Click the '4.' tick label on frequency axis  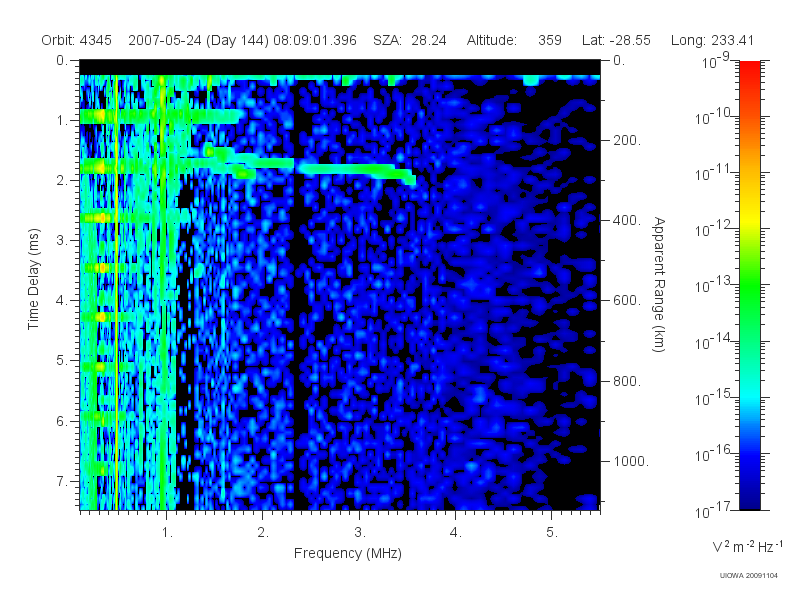tap(456, 533)
